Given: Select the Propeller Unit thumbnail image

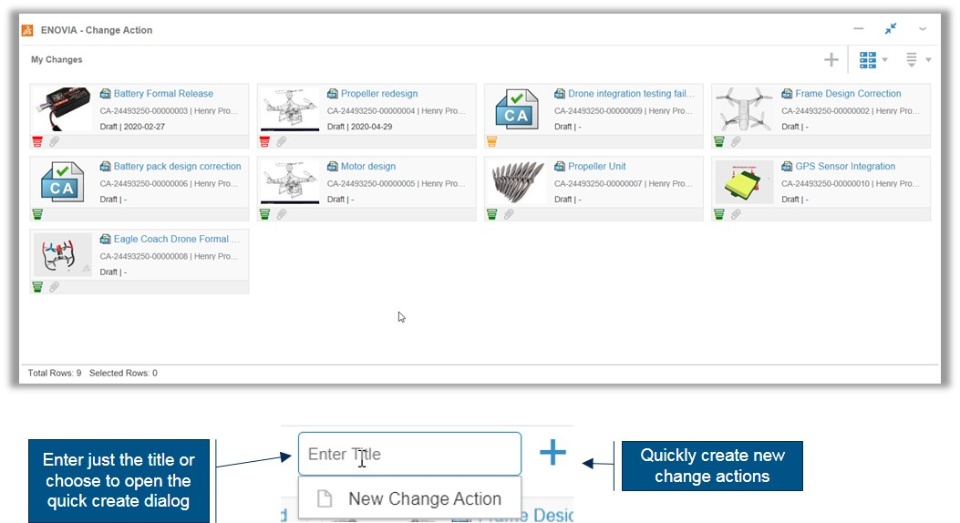Looking at the screenshot, I should point(518,182).
